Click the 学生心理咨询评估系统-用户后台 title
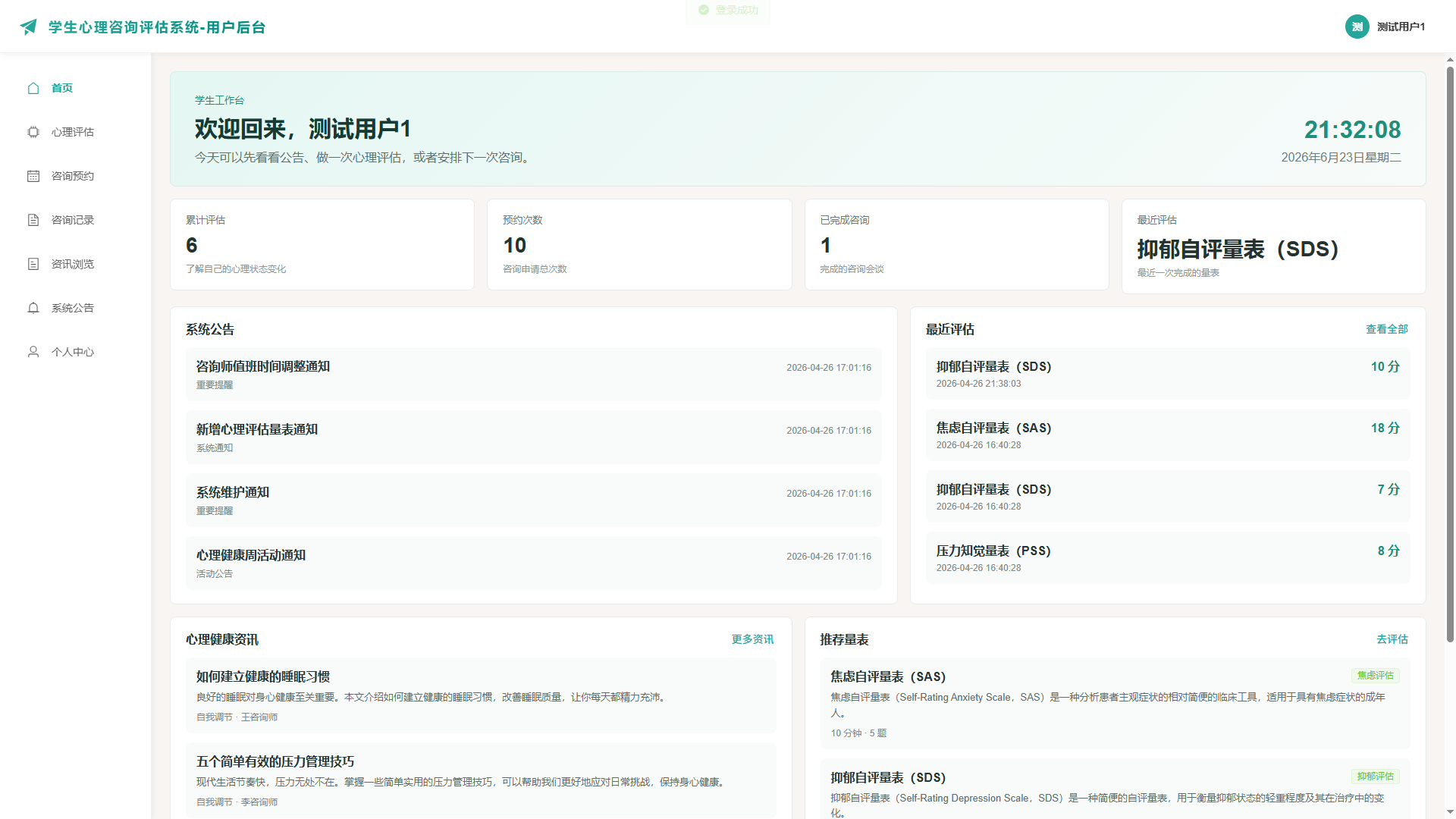The image size is (1456, 819). [x=157, y=27]
